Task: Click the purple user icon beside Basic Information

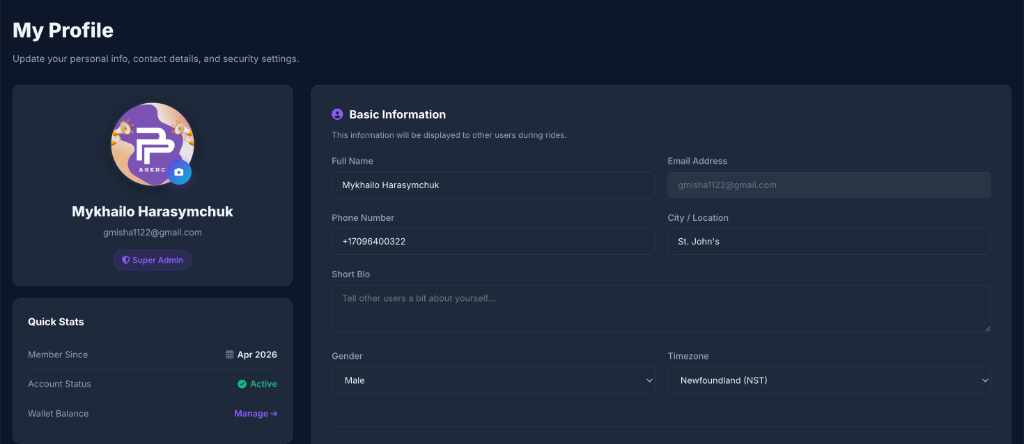Action: tap(338, 114)
